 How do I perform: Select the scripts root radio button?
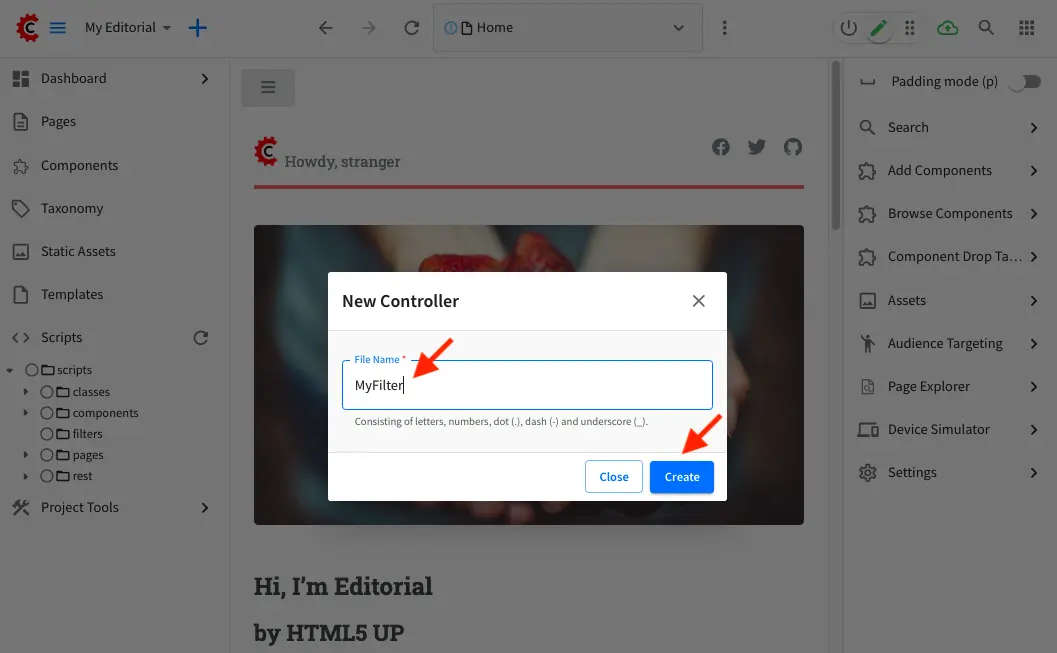click(32, 370)
